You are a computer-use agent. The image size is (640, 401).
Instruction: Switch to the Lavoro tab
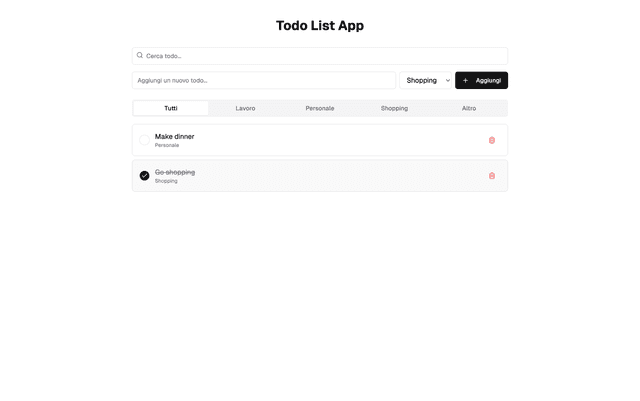(x=245, y=108)
